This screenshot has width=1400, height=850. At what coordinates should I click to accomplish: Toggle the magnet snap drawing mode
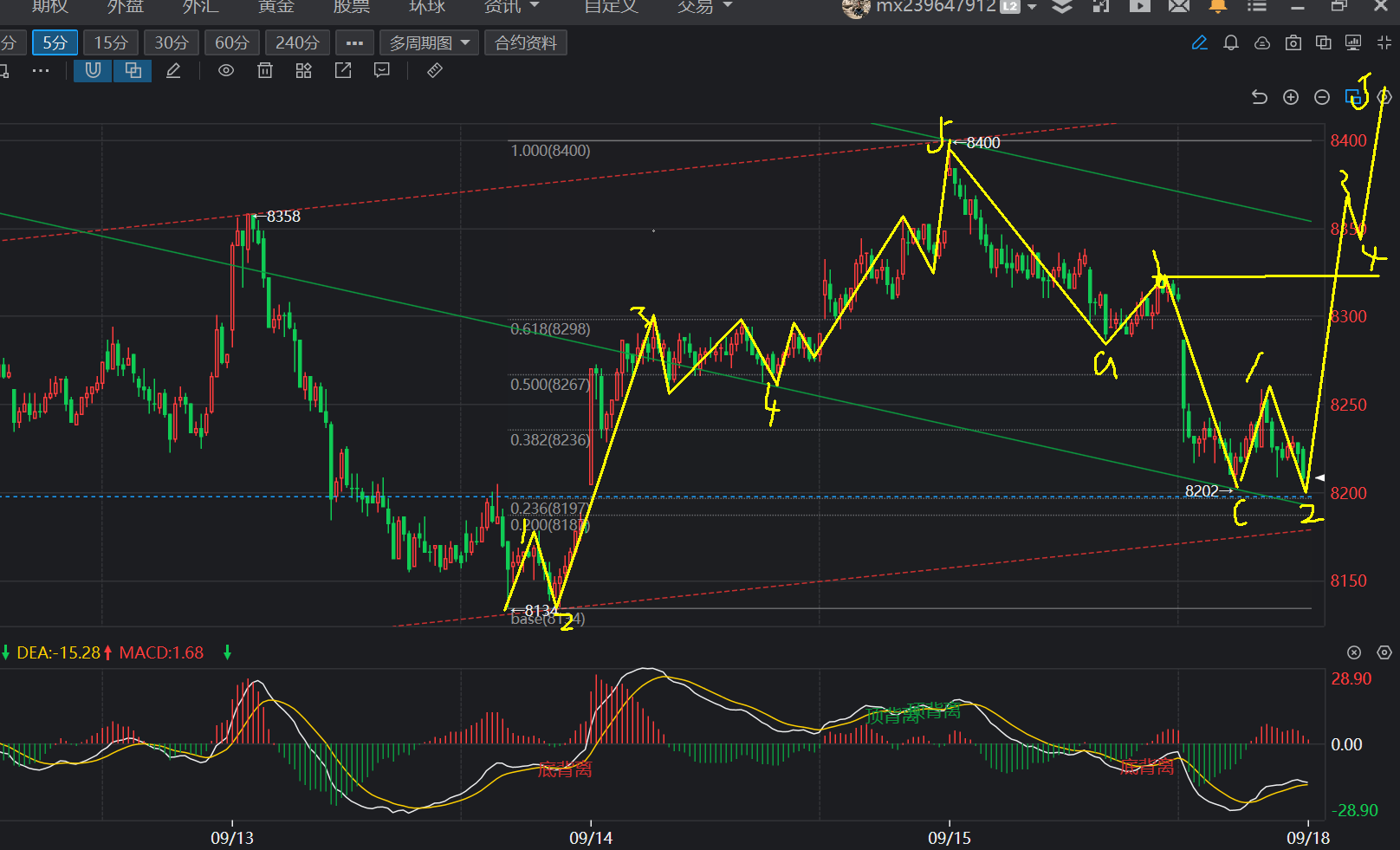tap(94, 70)
